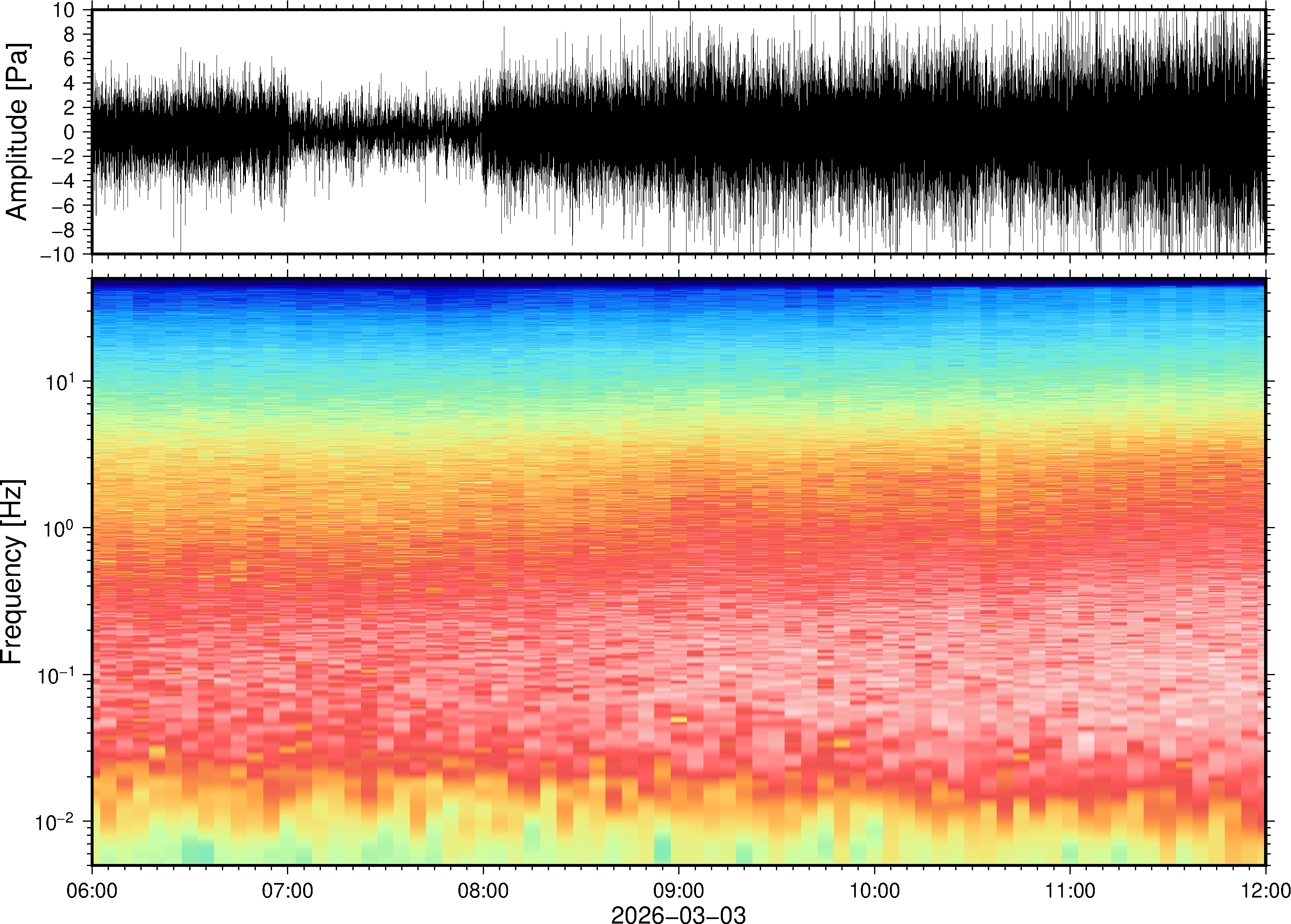Click the 12:00 time axis label
The height and width of the screenshot is (924, 1291).
pyautogui.click(x=1265, y=890)
